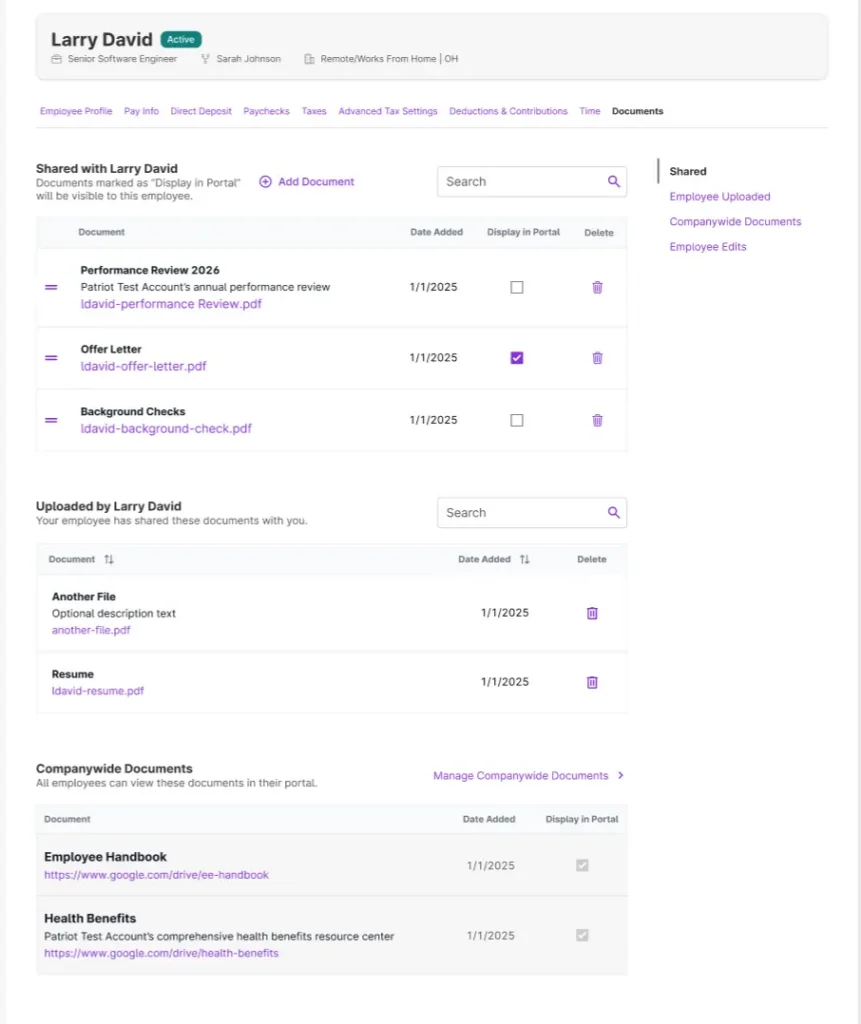Viewport: 861px width, 1024px height.
Task: Click search icon in Shared documents search
Action: tap(614, 182)
